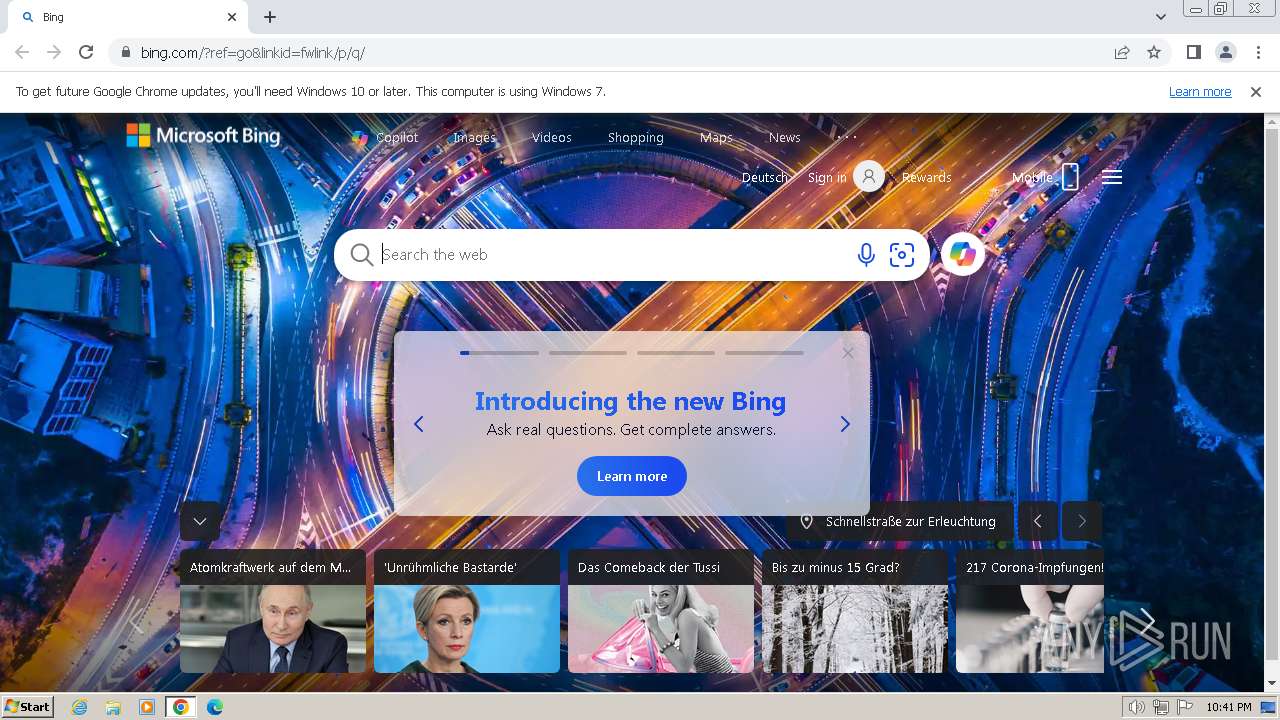Click the Search the web input field

click(610, 255)
